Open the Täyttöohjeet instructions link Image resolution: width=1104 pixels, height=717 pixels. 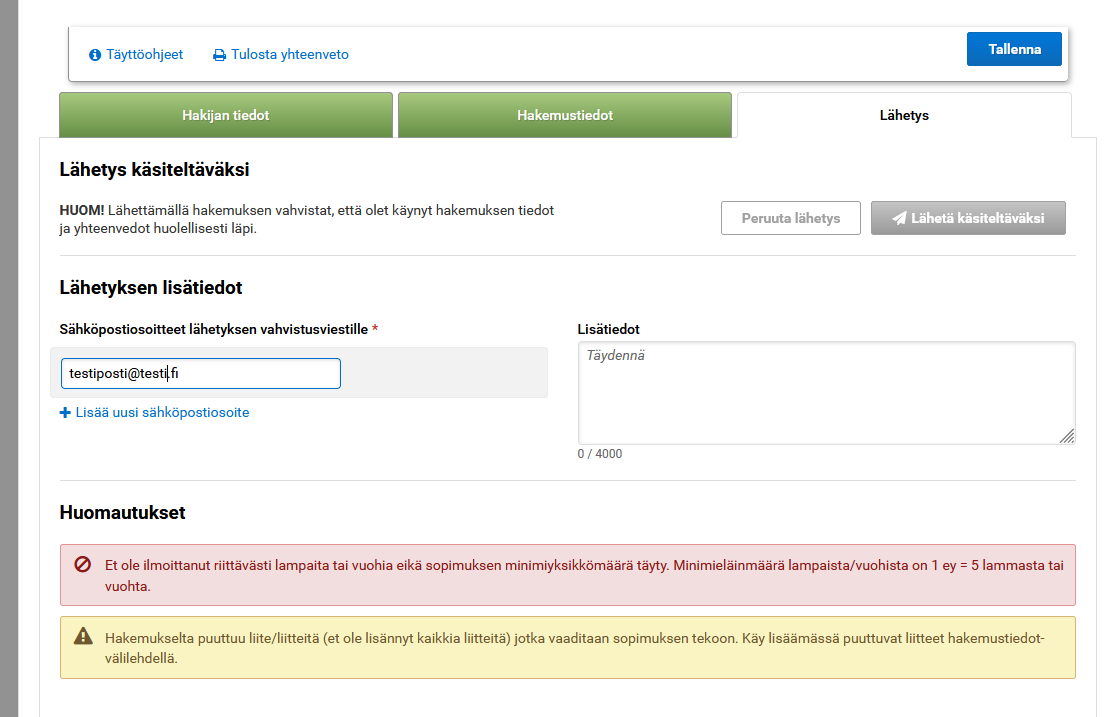(144, 55)
